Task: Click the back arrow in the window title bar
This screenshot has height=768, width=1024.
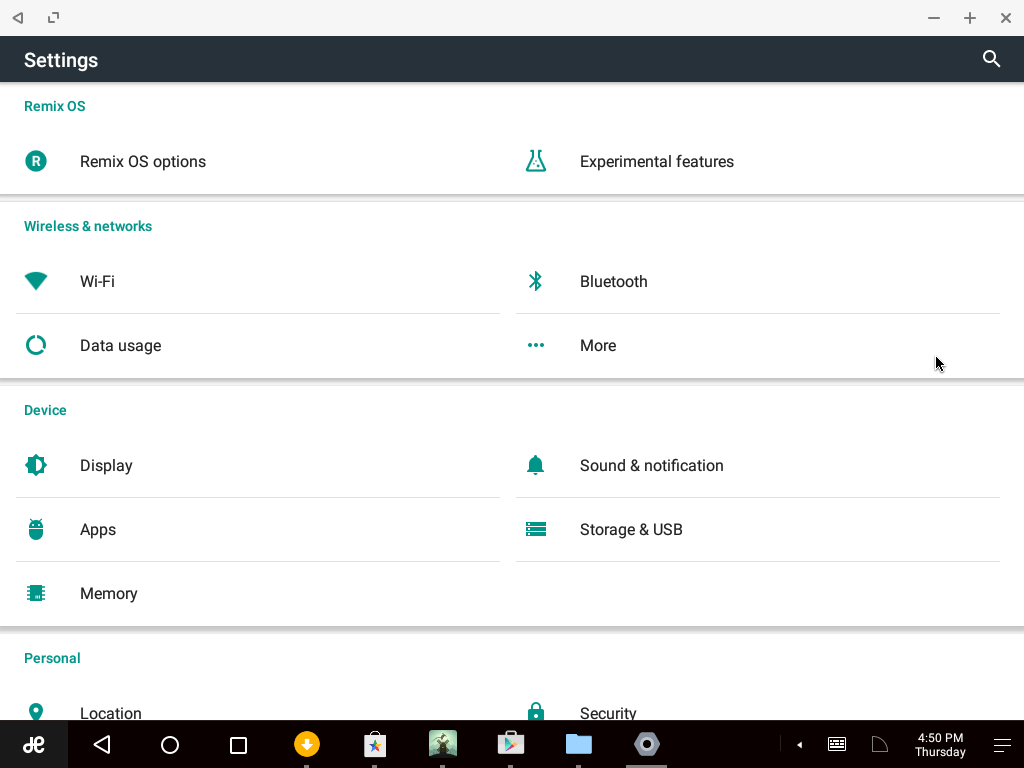Action: 18,18
